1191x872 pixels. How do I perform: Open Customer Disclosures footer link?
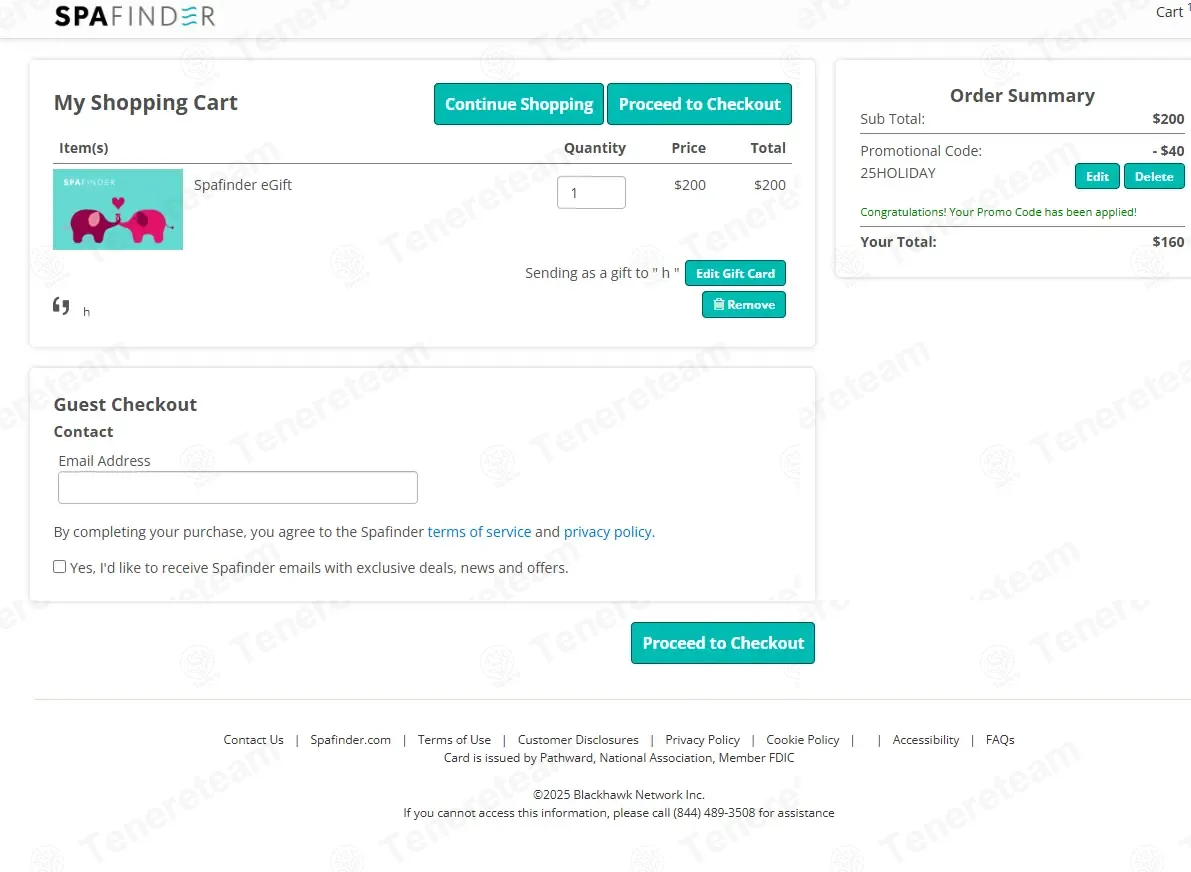click(x=578, y=740)
